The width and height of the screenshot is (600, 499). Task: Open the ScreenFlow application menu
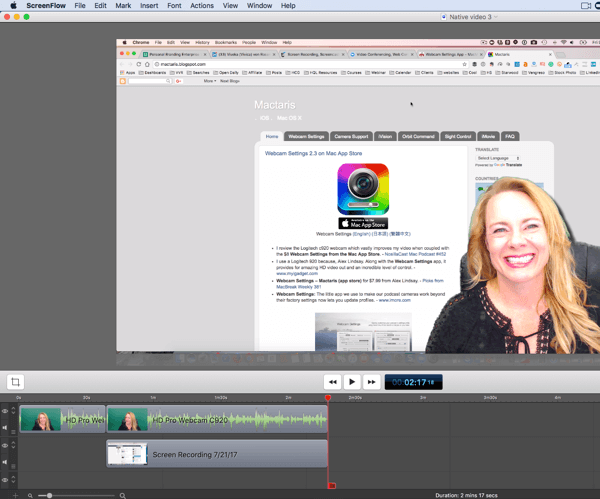point(46,6)
